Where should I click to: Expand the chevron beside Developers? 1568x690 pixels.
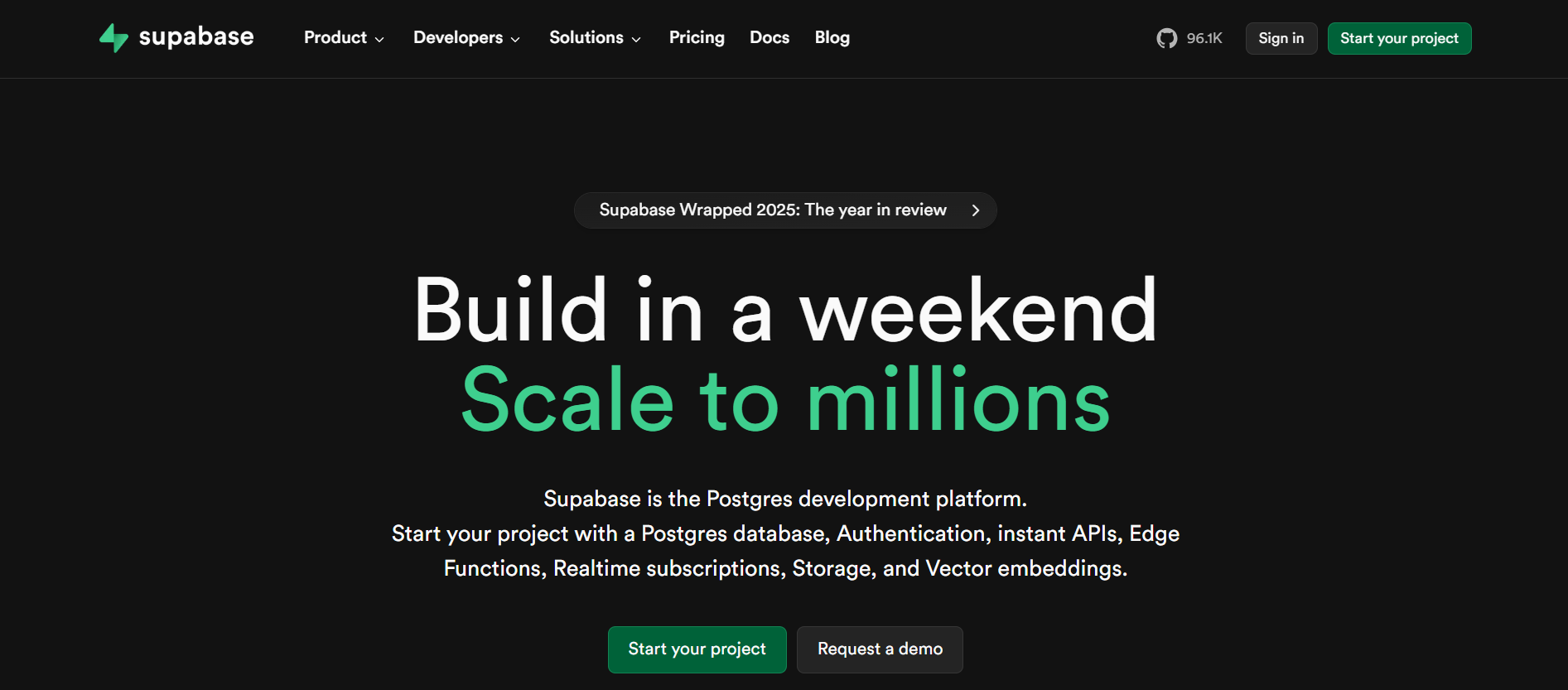pyautogui.click(x=514, y=38)
